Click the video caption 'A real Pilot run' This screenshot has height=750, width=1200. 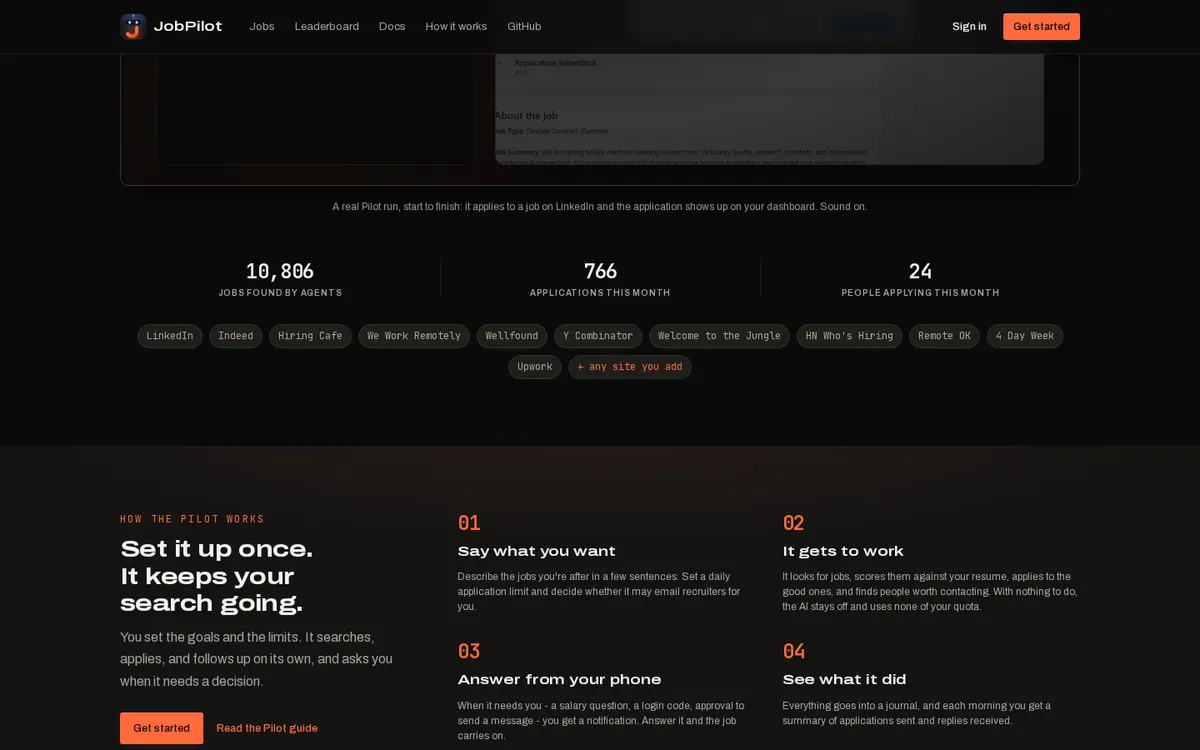click(x=600, y=206)
